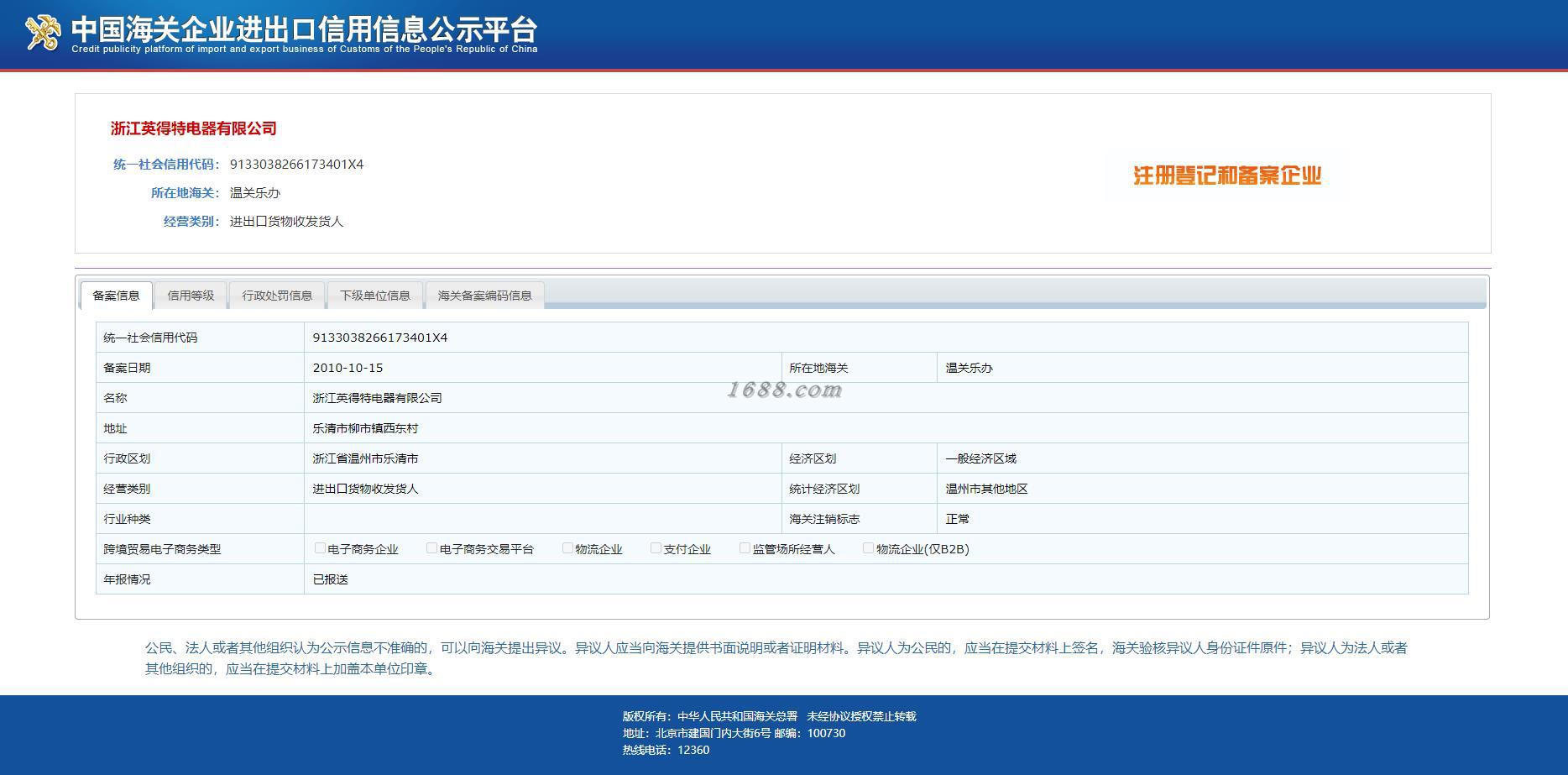This screenshot has width=1568, height=775.
Task: Click header 所在地海关 value 温关乐办
Action: pyautogui.click(x=255, y=193)
